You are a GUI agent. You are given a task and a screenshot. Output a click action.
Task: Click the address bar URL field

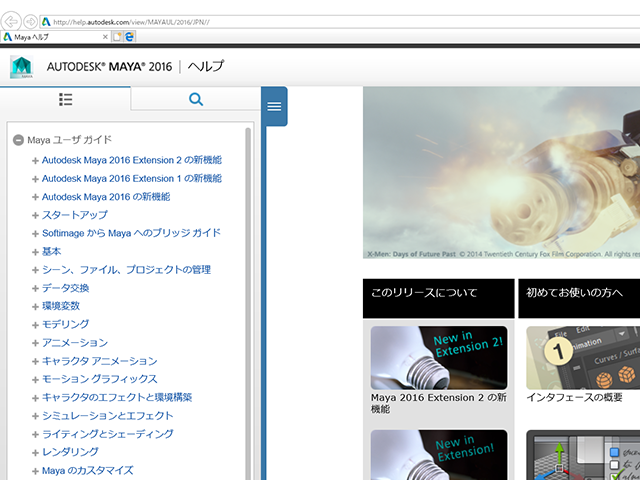340,22
